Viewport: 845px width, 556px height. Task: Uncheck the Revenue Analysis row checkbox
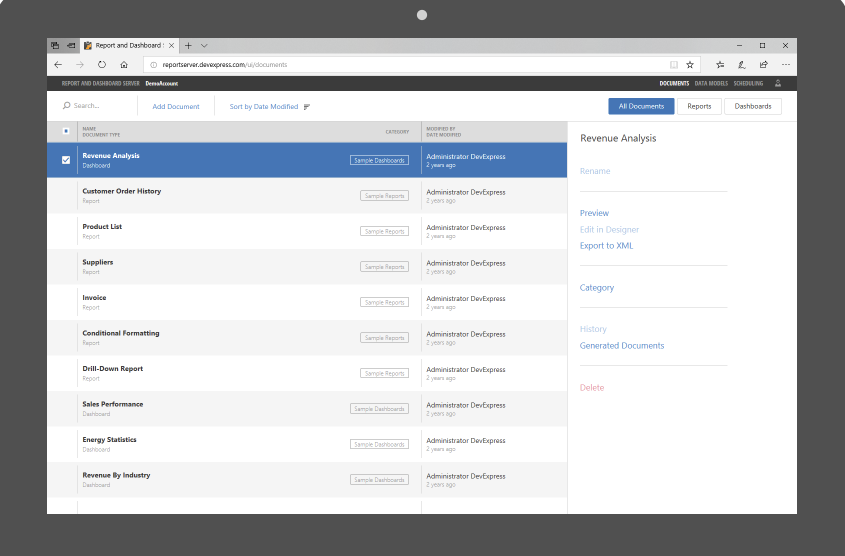[x=66, y=160]
